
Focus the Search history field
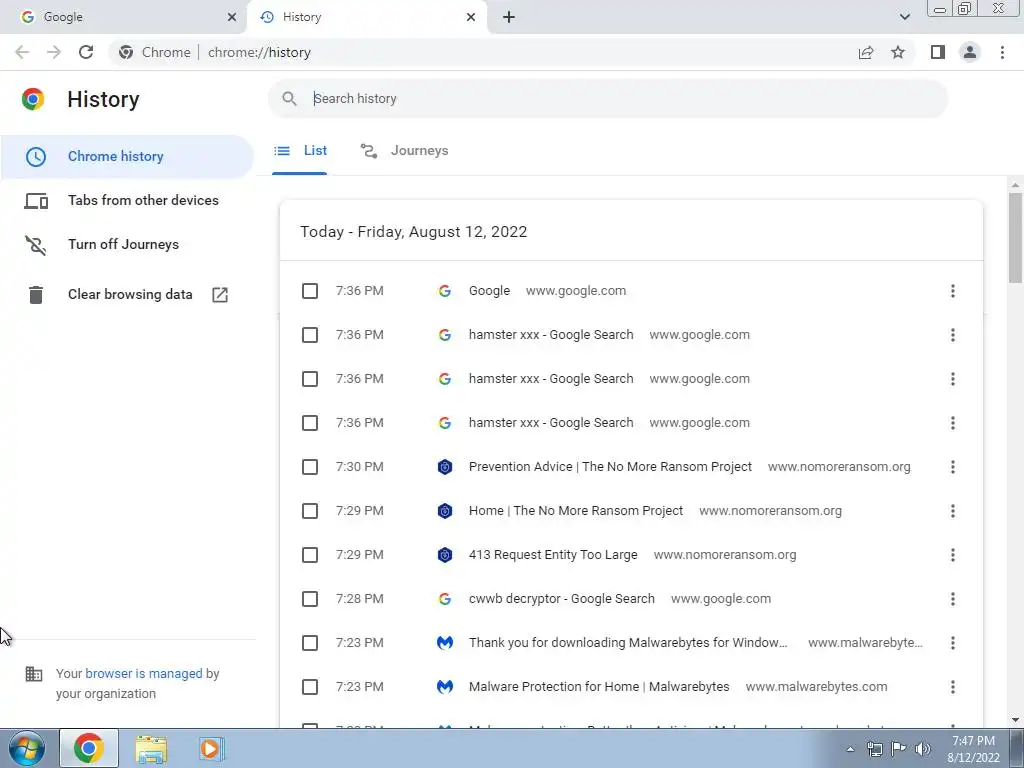pos(607,99)
